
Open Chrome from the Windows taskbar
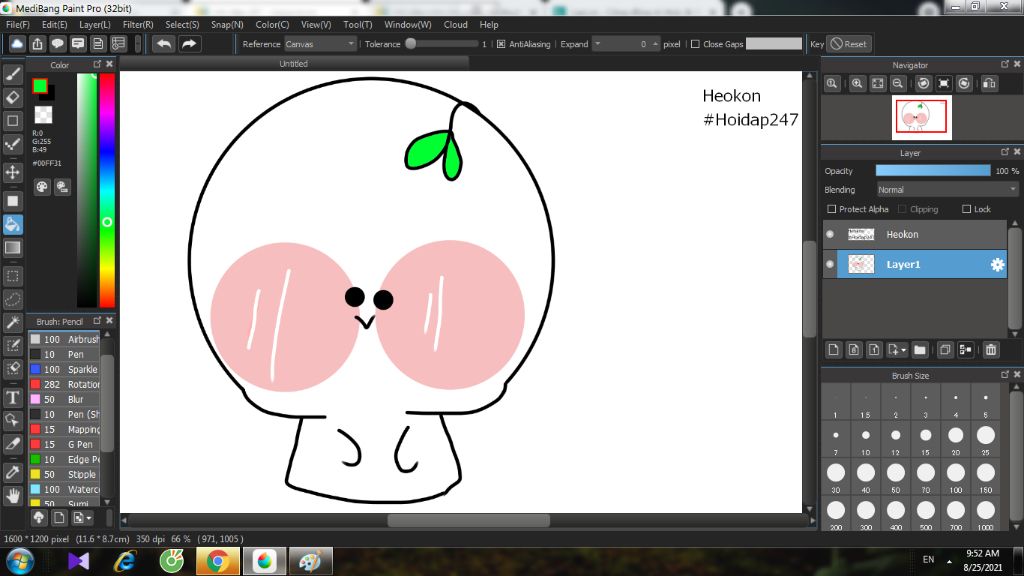pyautogui.click(x=217, y=561)
